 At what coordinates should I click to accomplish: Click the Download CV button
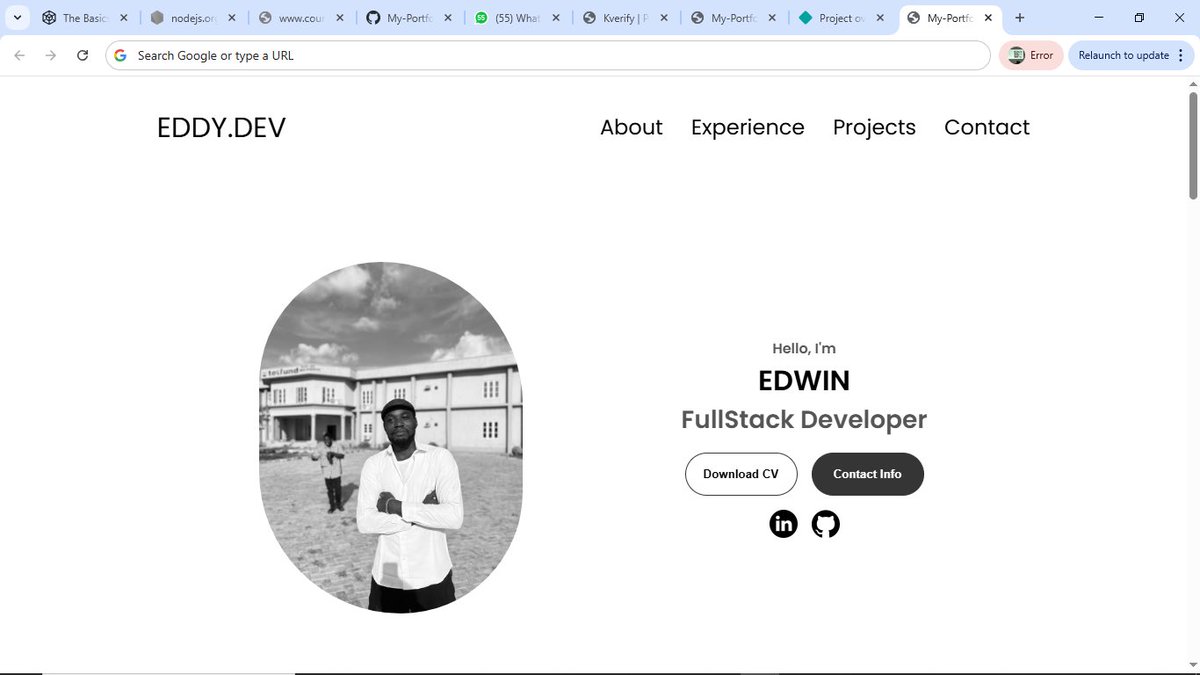[741, 474]
